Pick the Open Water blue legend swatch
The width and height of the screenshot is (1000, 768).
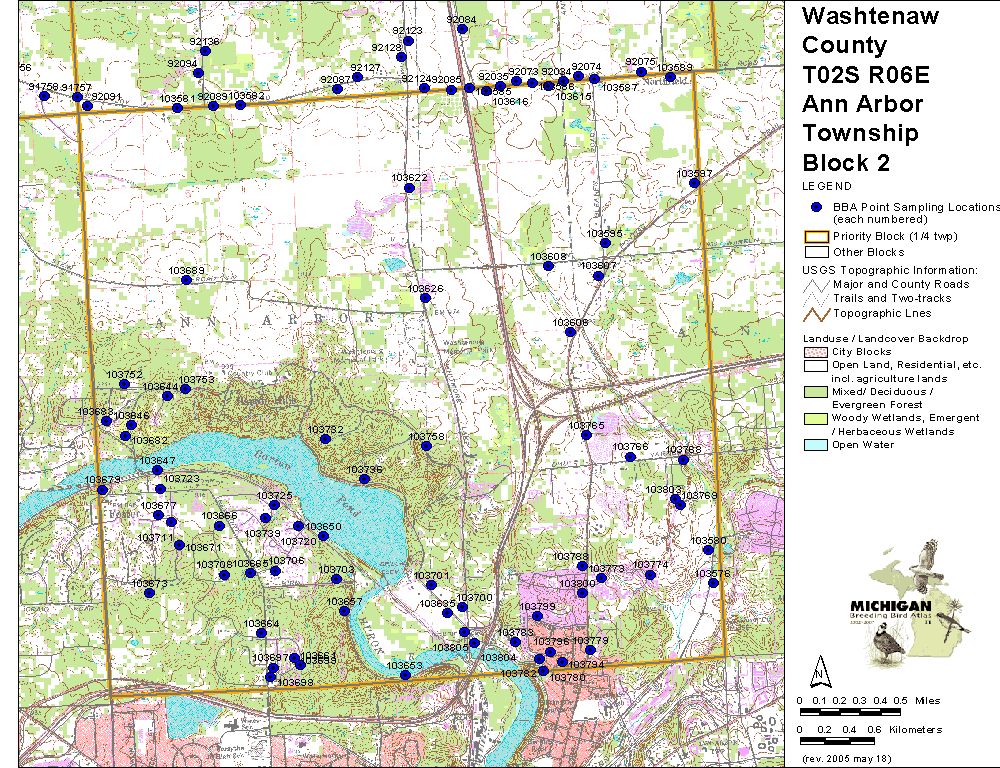(x=815, y=445)
